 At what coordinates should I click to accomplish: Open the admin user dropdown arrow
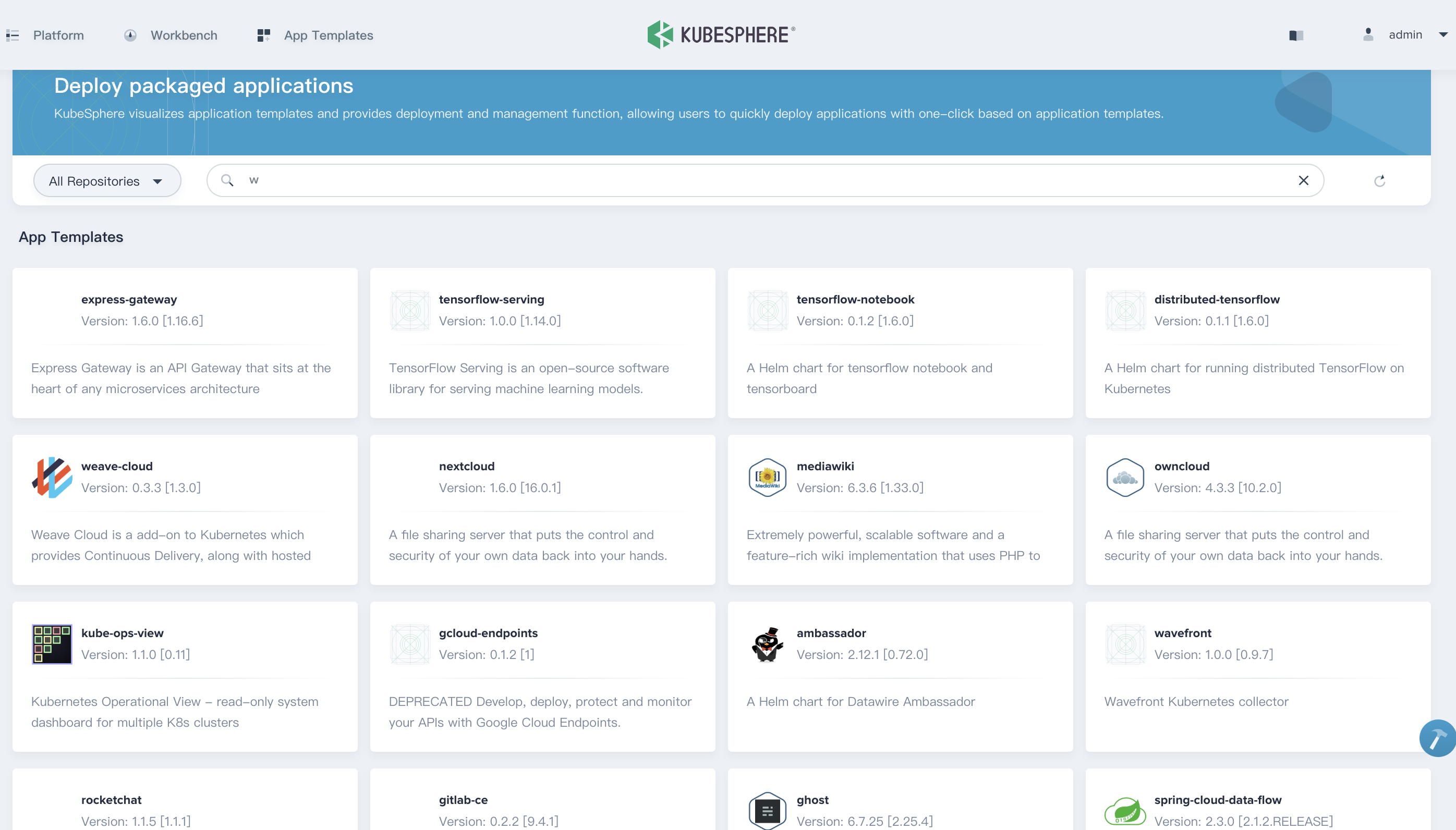pyautogui.click(x=1443, y=35)
